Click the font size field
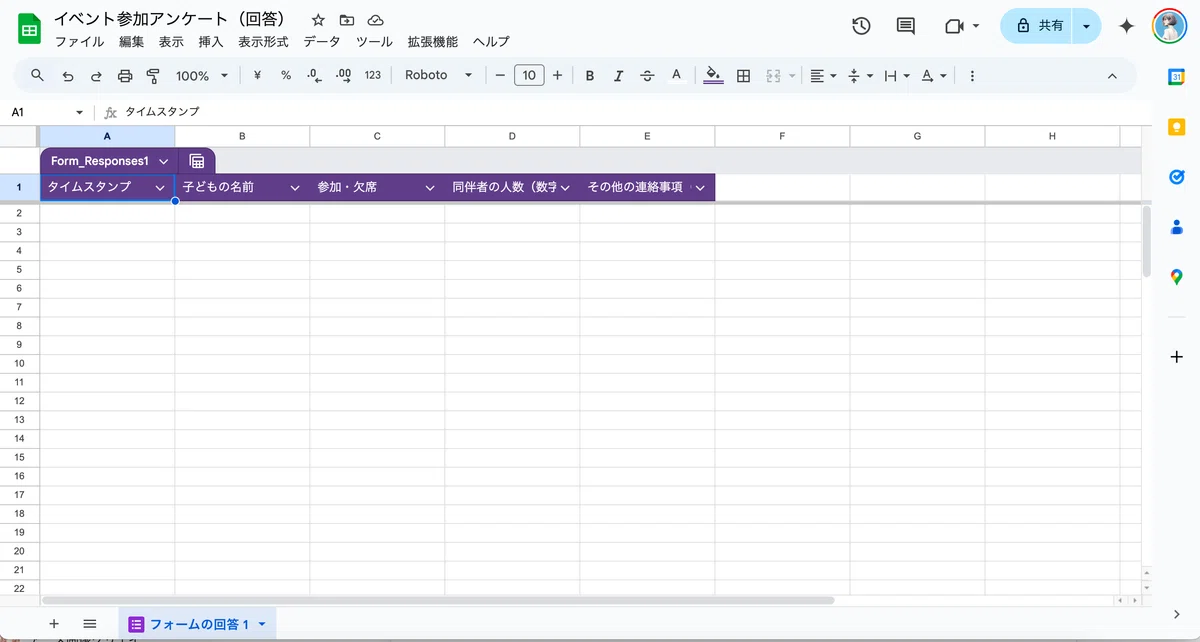1200x642 pixels. [529, 75]
